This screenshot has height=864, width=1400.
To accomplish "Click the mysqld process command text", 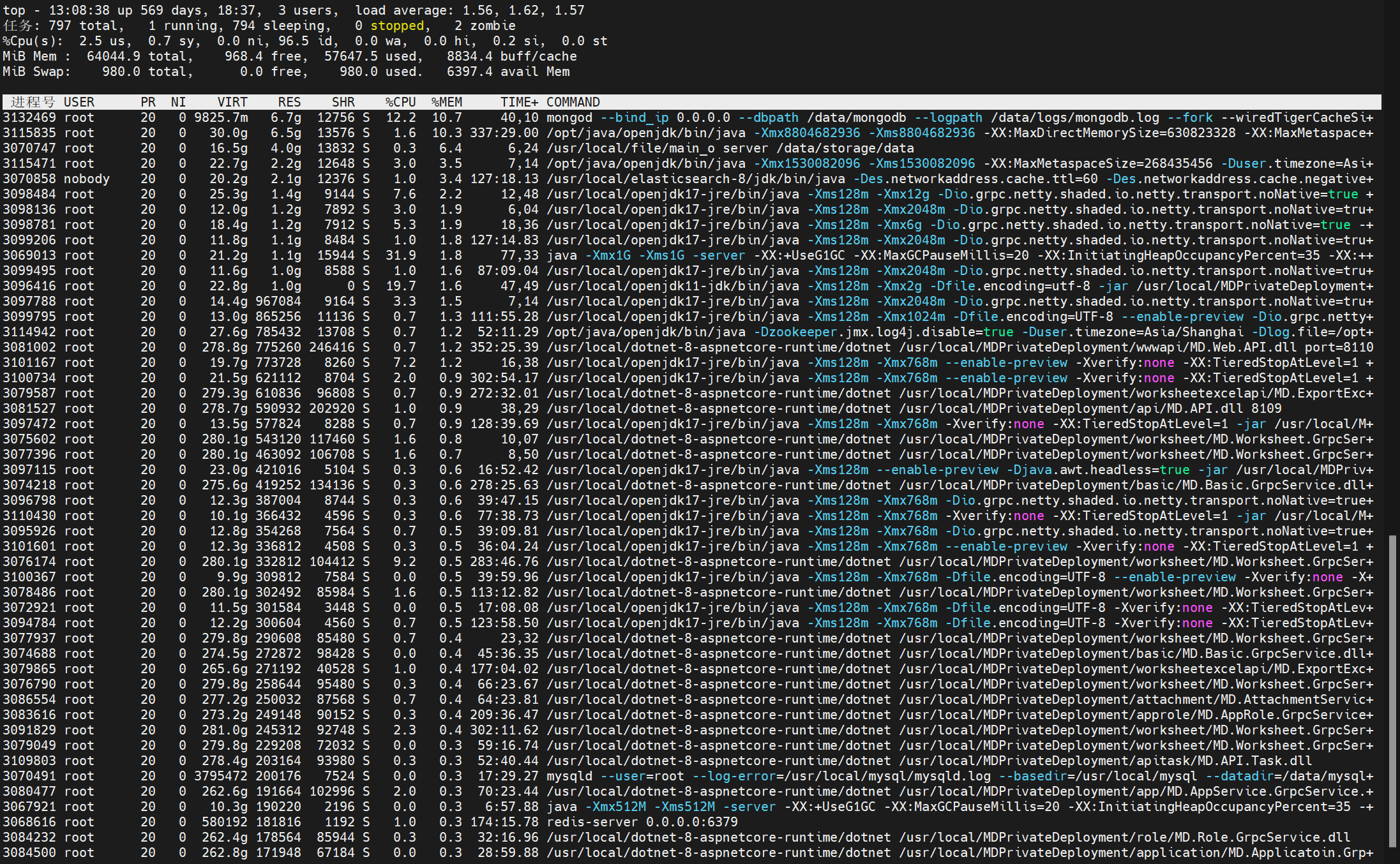I will tap(569, 776).
